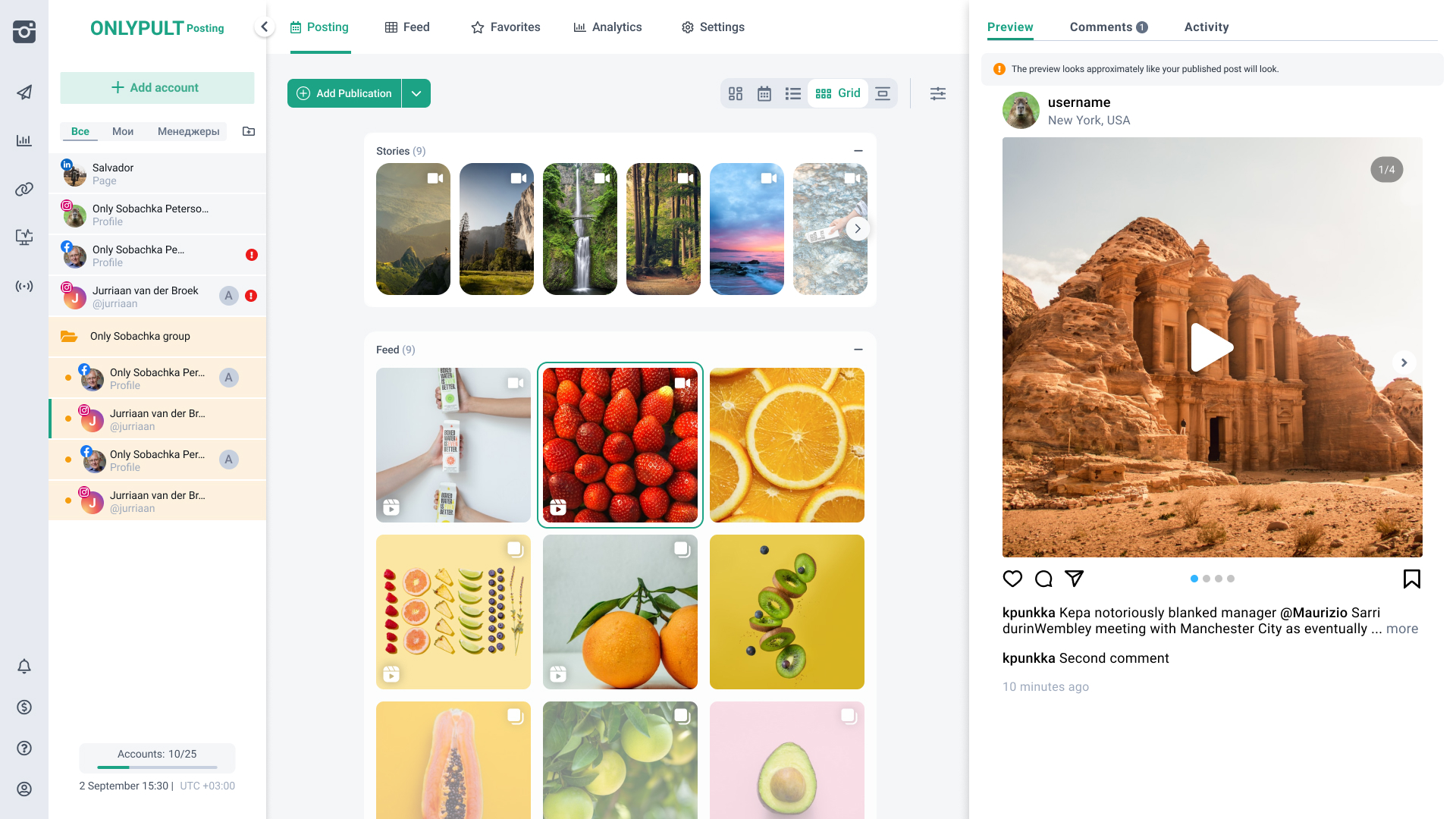Open the notifications bell icon
1456x819 pixels.
pos(24,666)
